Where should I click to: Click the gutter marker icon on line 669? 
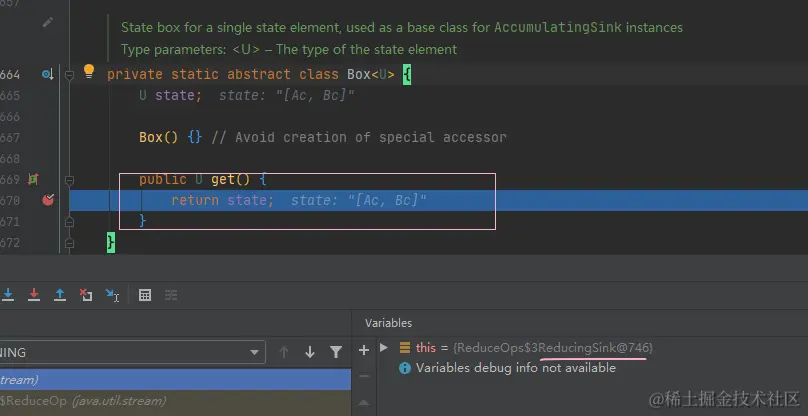pyautogui.click(x=33, y=179)
